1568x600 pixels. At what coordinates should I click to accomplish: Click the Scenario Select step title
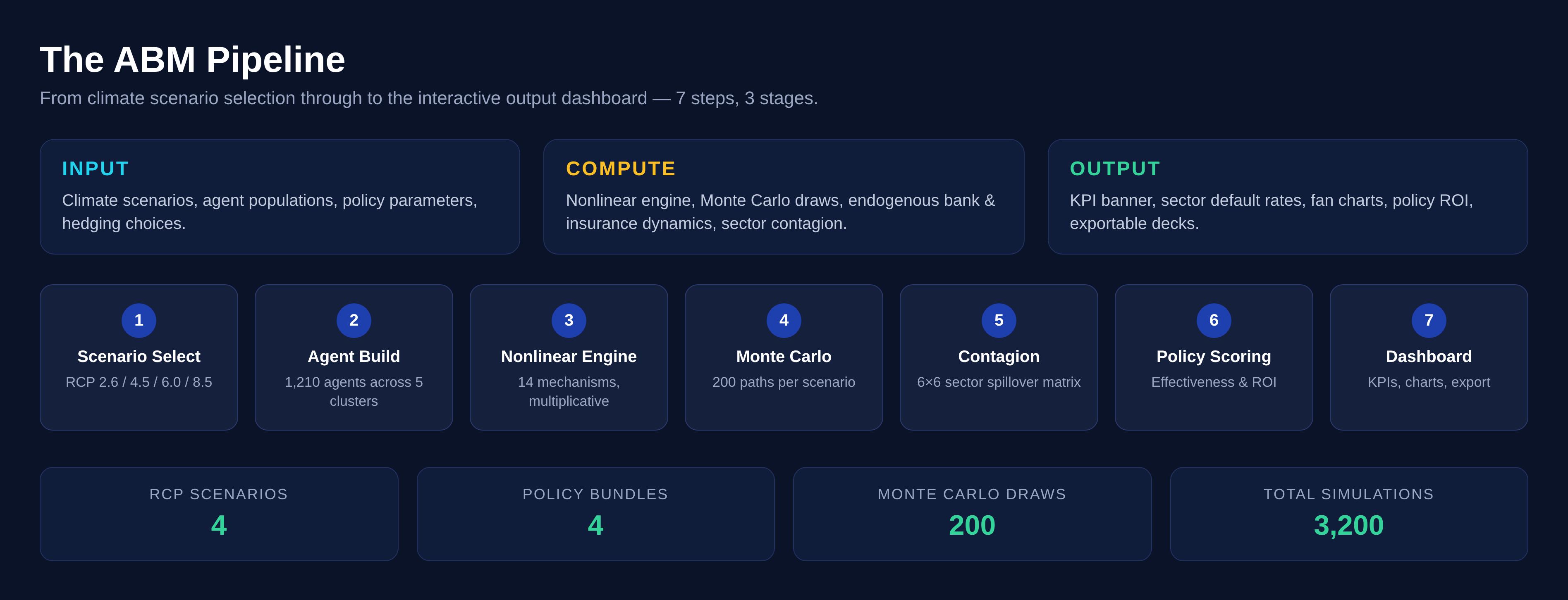[139, 357]
